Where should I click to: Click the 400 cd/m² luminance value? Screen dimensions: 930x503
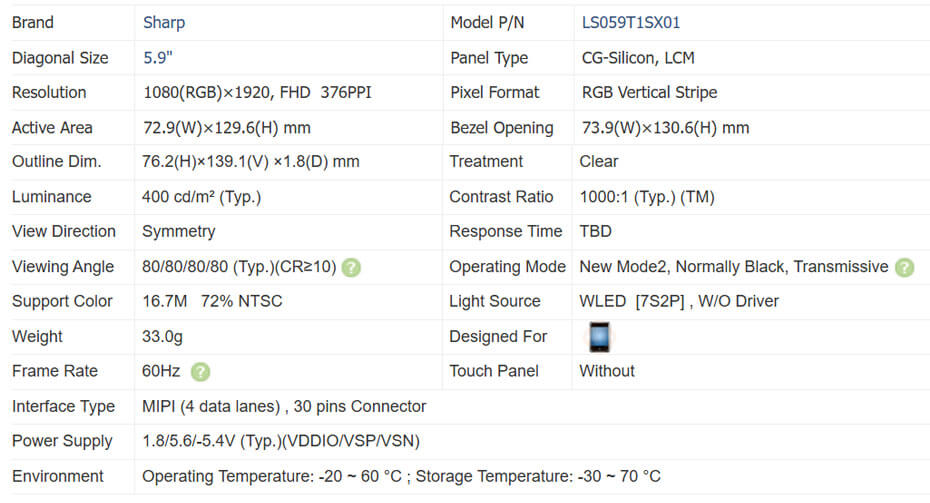pyautogui.click(x=201, y=197)
